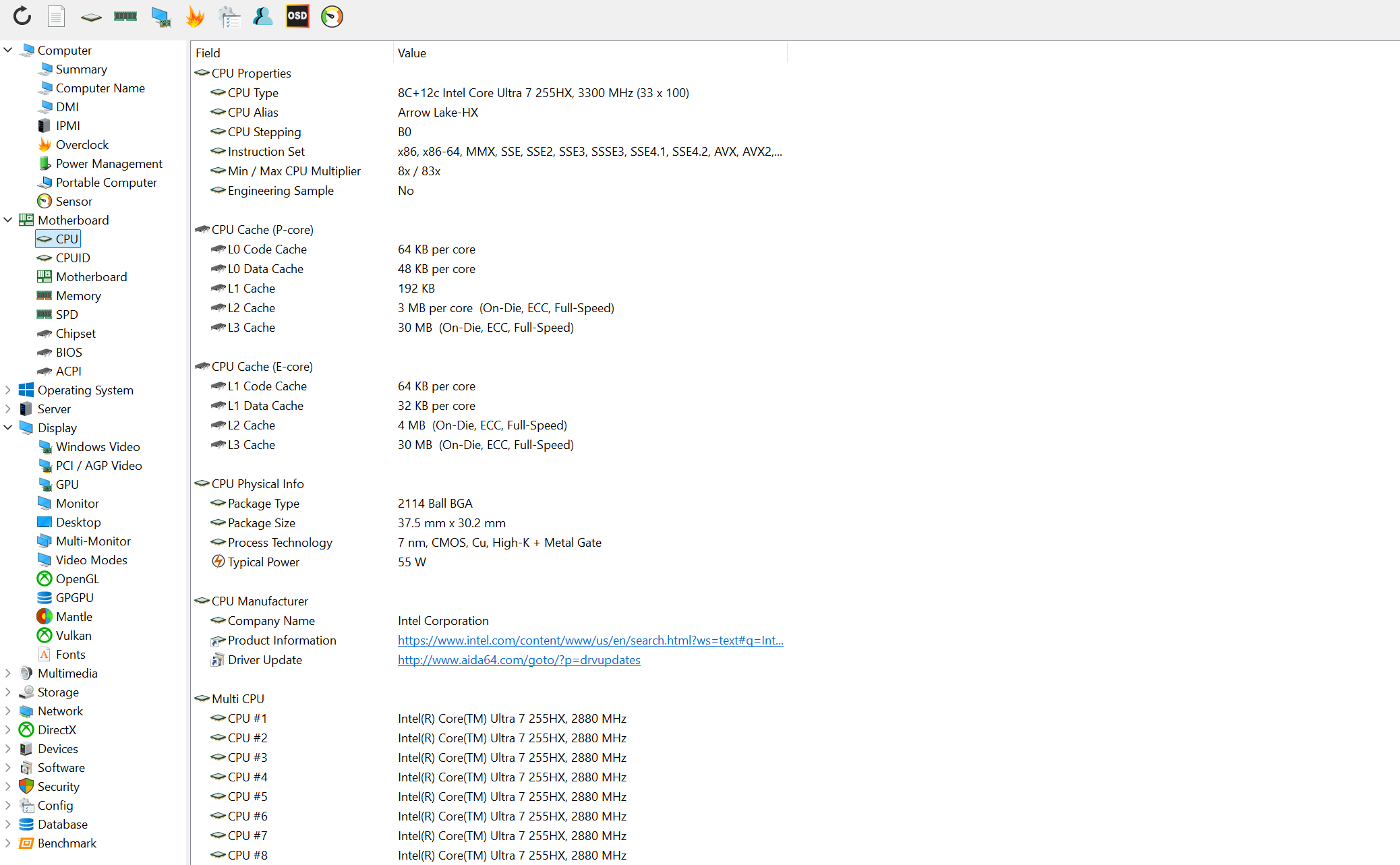Click the Company Name row
The height and width of the screenshot is (865, 1400).
click(x=490, y=620)
